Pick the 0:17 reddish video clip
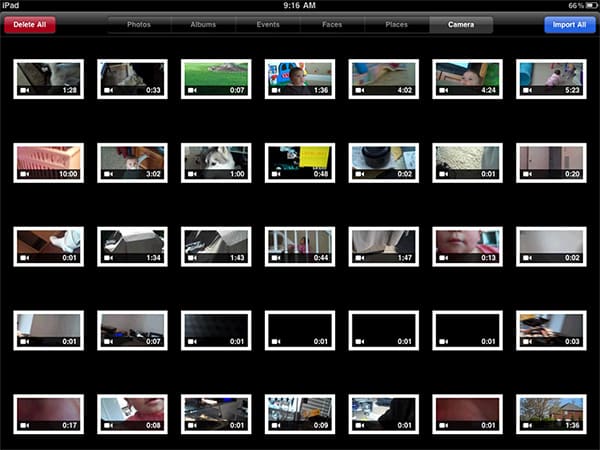This screenshot has height=450, width=600. (49, 414)
